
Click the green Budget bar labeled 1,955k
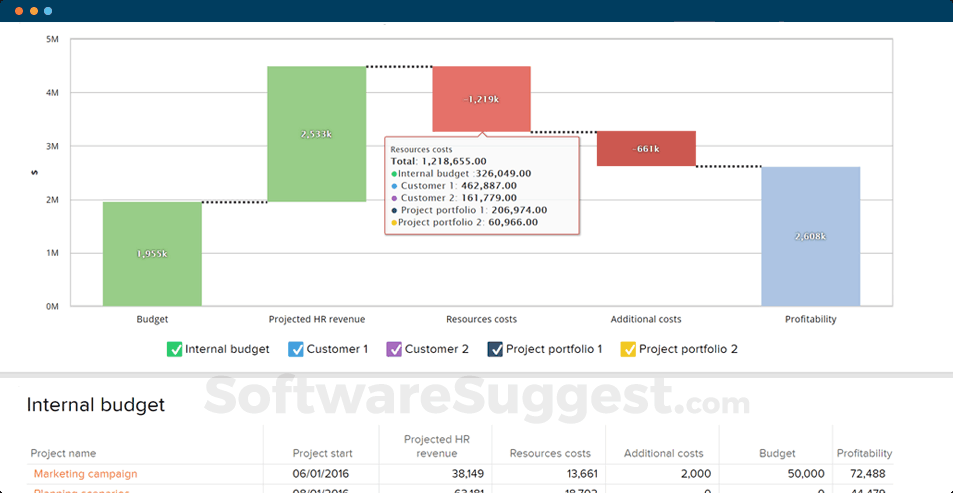[x=152, y=254]
